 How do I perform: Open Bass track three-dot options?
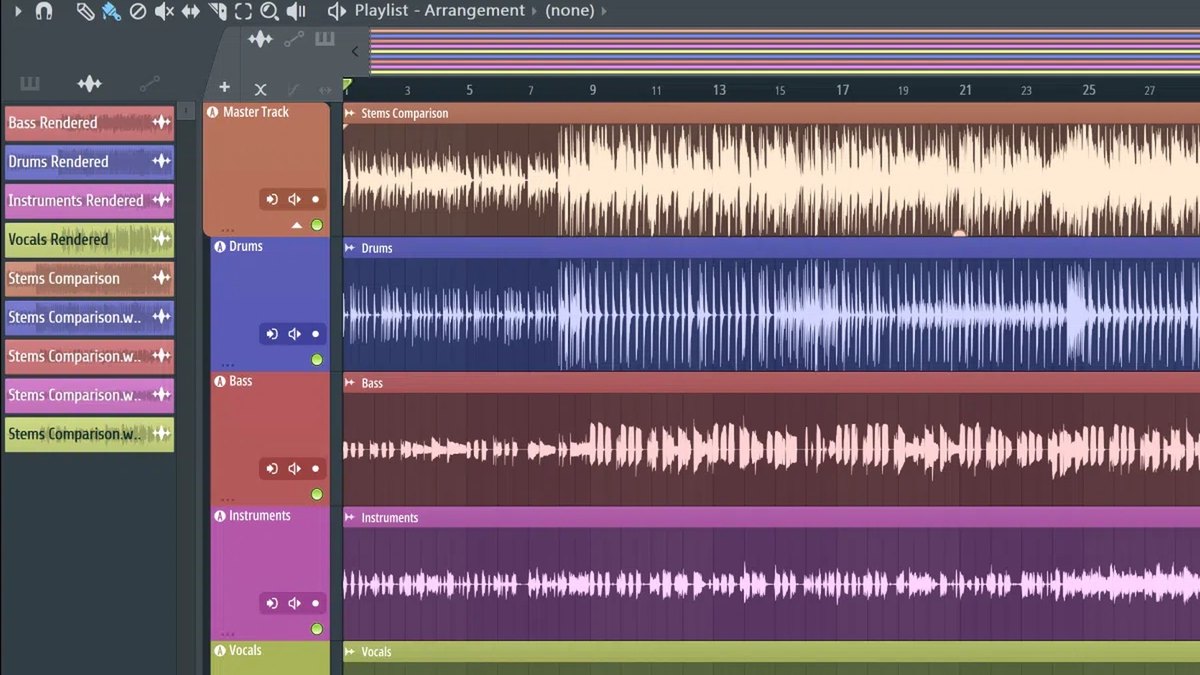click(228, 500)
